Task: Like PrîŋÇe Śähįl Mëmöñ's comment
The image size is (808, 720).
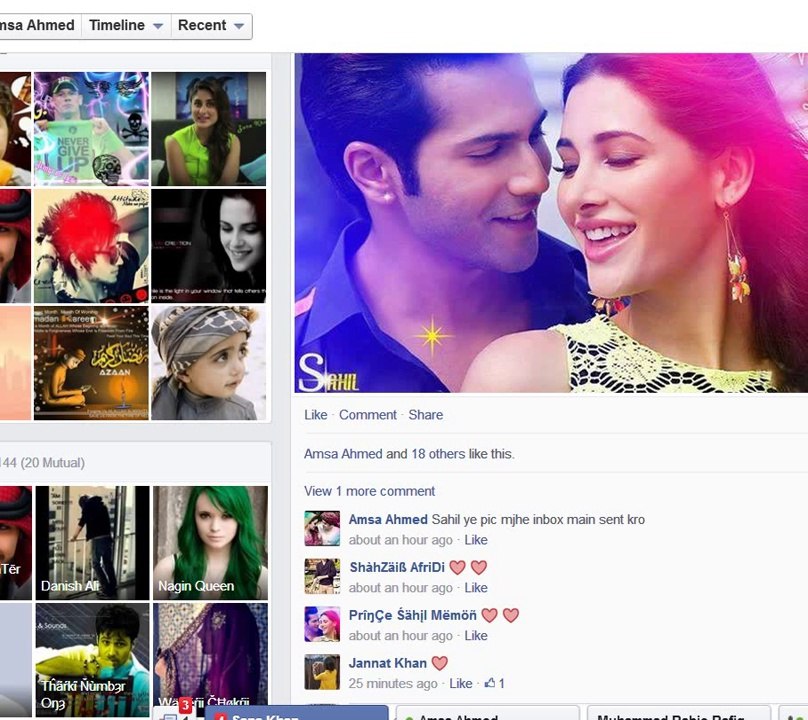Action: point(476,636)
